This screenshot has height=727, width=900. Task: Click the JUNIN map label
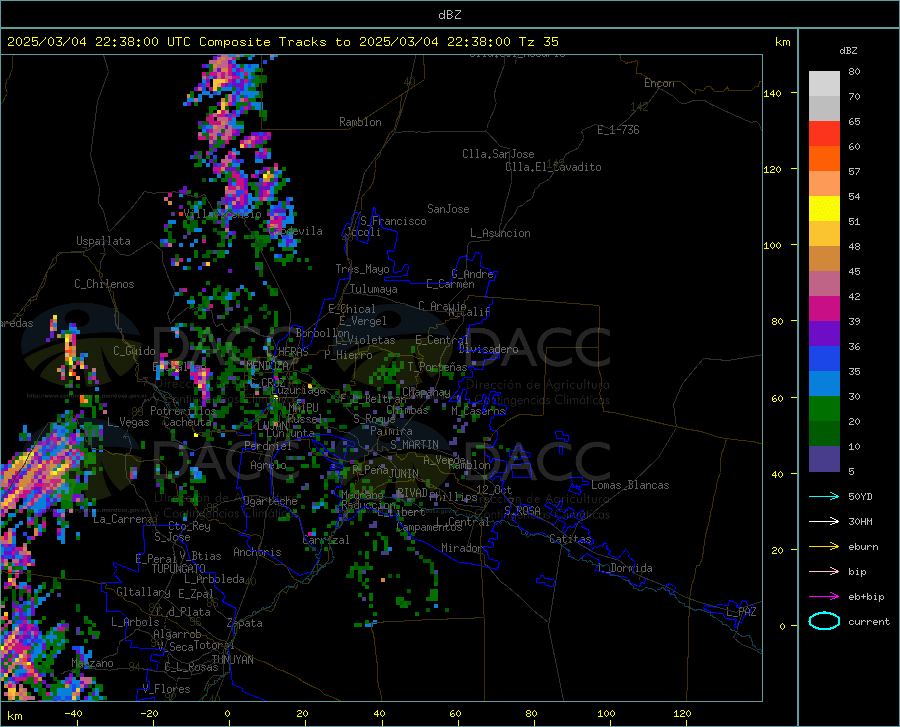(x=404, y=473)
